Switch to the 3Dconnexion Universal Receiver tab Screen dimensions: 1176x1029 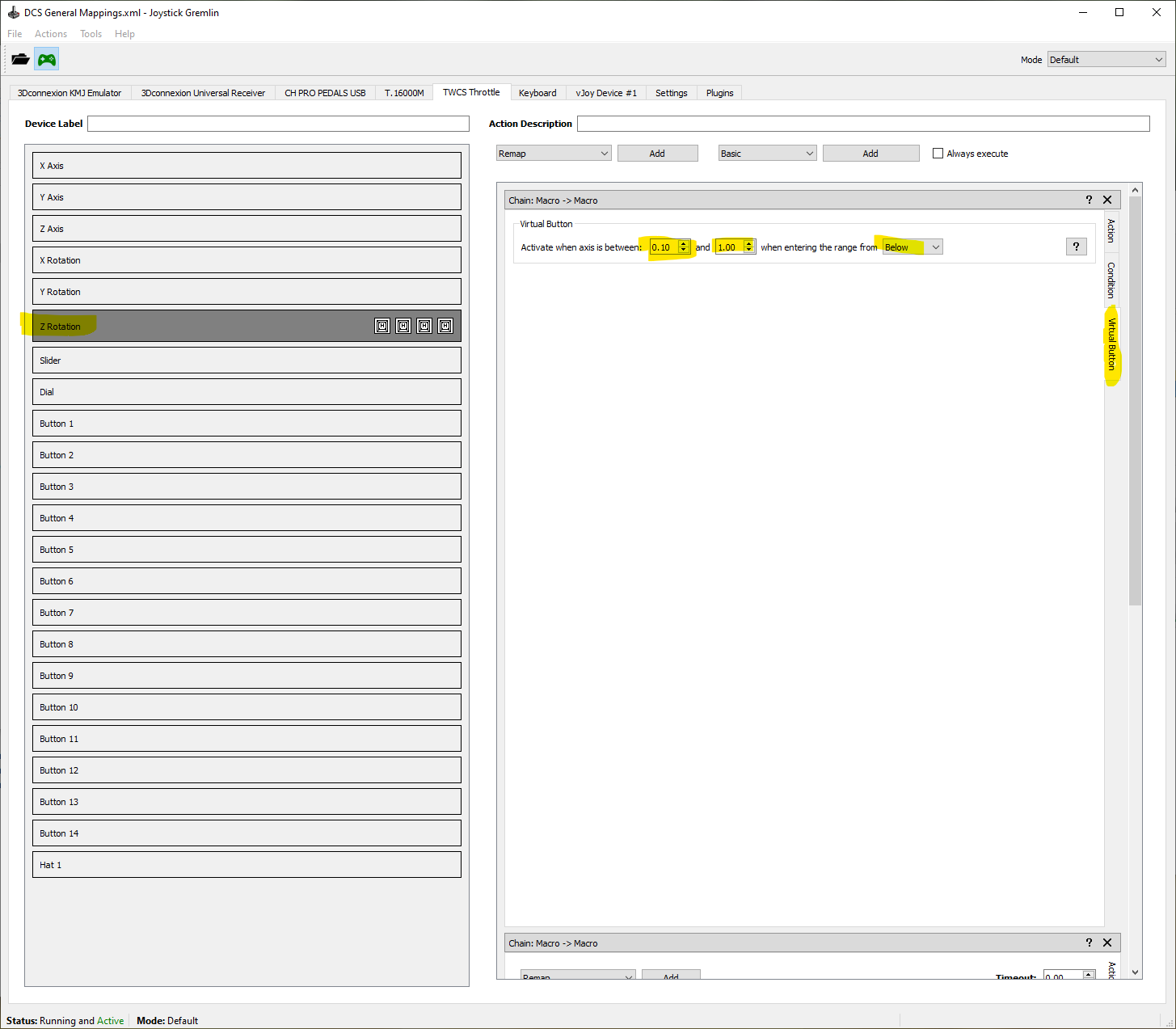point(203,93)
